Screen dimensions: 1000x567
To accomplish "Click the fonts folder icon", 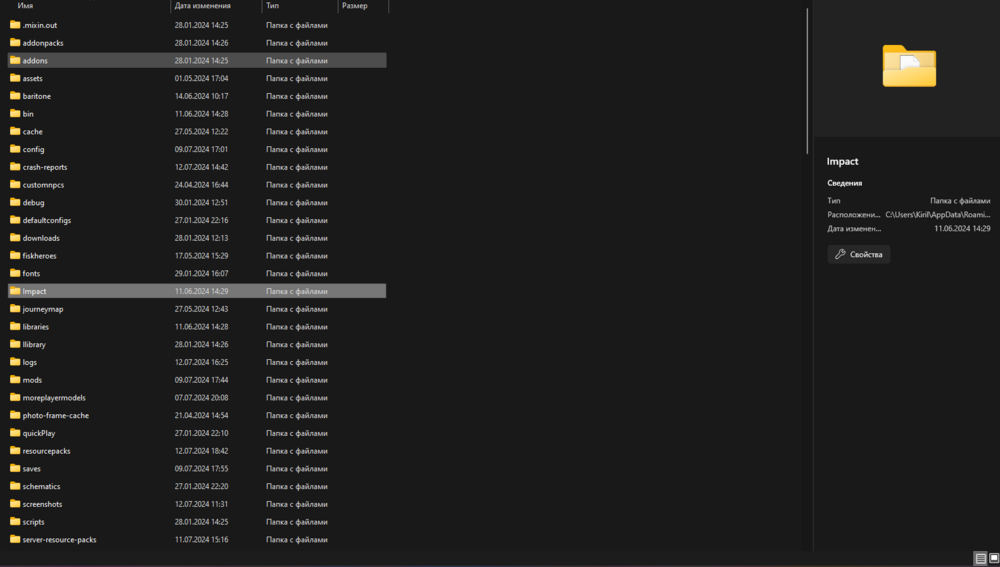I will pos(15,273).
